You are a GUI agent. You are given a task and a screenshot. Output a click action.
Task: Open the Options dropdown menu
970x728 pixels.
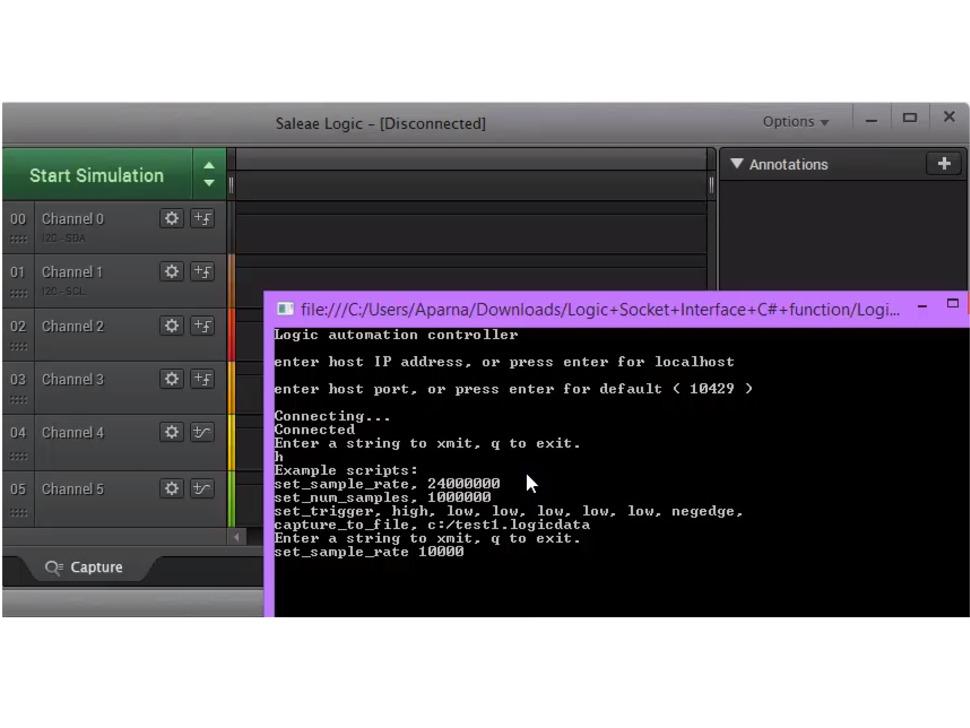tap(795, 122)
